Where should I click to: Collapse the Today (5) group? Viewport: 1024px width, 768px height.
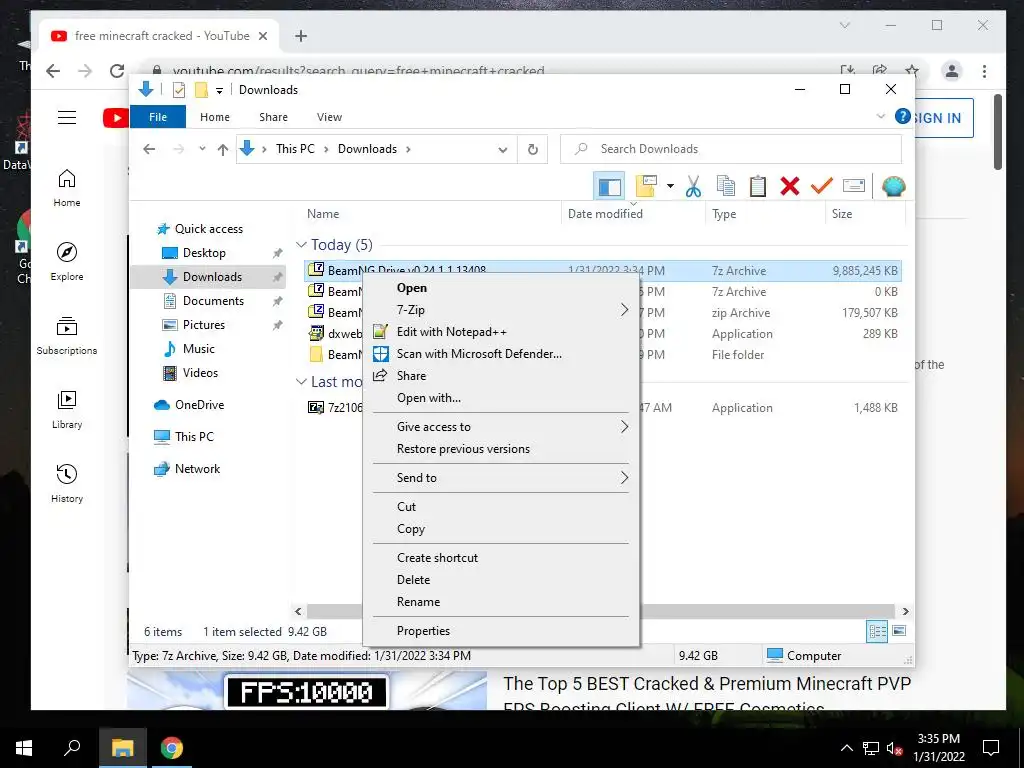[301, 245]
